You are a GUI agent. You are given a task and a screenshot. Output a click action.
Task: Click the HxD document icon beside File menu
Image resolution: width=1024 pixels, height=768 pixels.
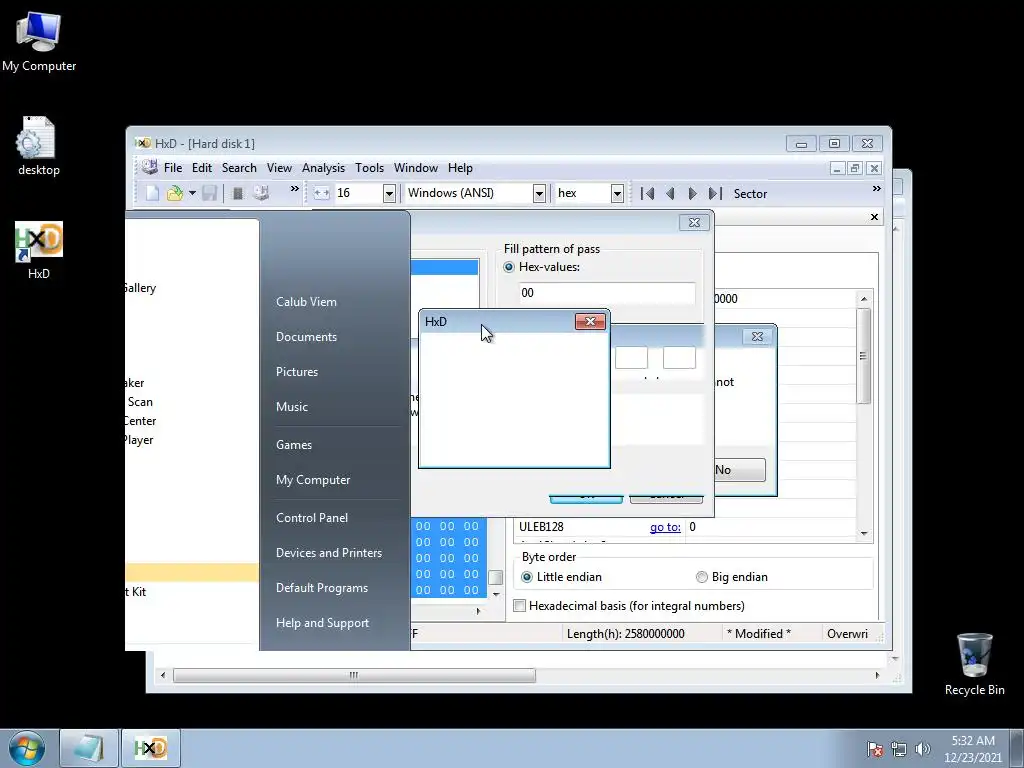(x=150, y=167)
